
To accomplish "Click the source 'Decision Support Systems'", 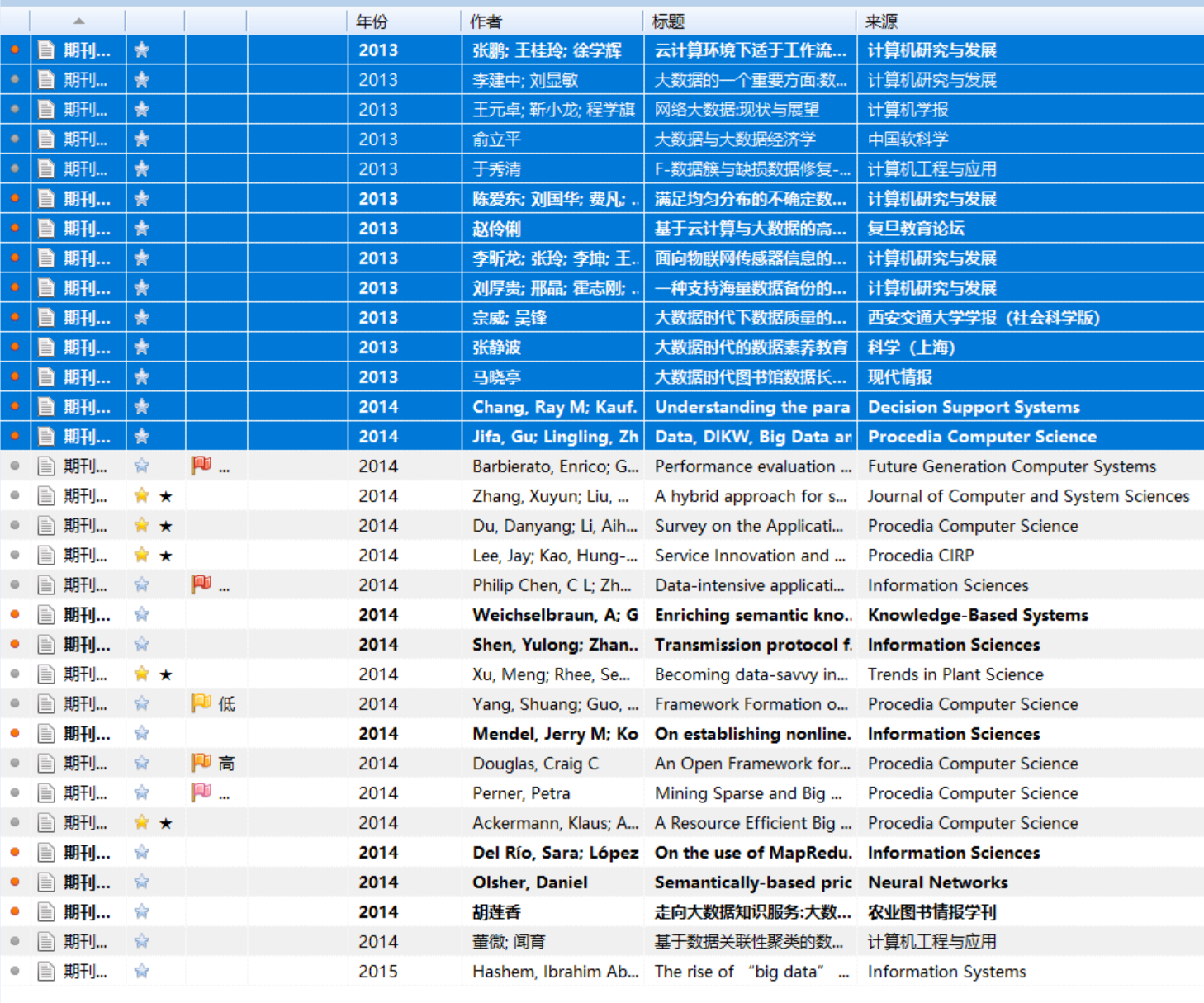I will point(974,407).
